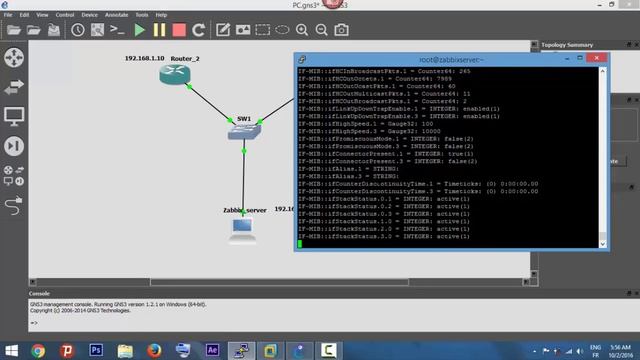Open the Control menu
The image size is (640, 360).
coord(65,15)
